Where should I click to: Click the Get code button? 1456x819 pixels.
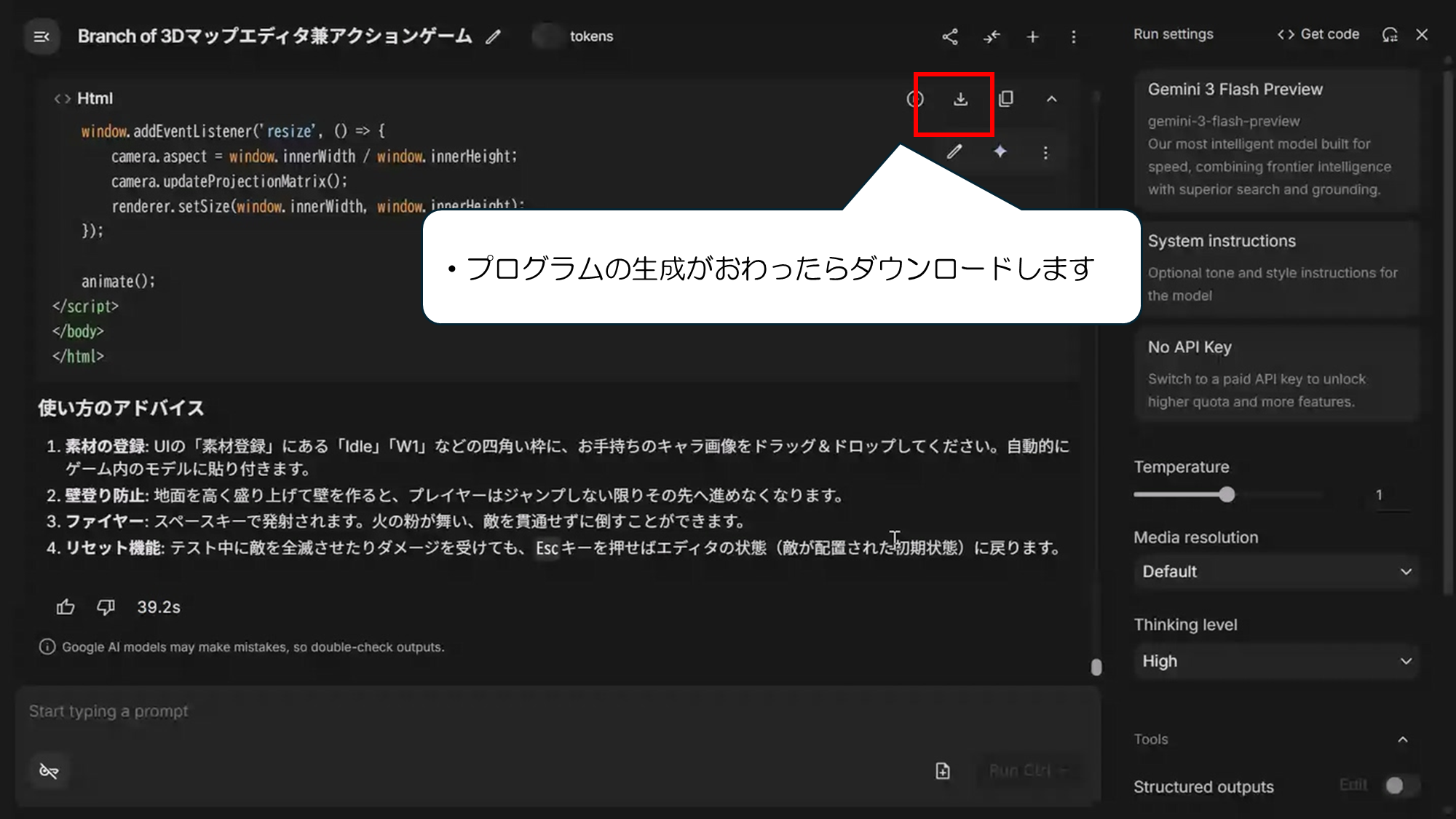(1318, 34)
